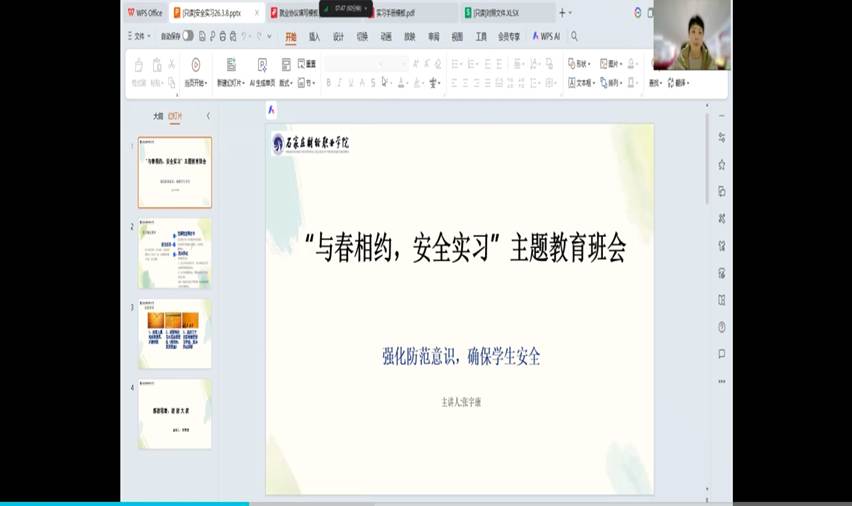Screen dimensions: 852x506
Task: Select the 开始 ribbon tab
Action: (291, 36)
